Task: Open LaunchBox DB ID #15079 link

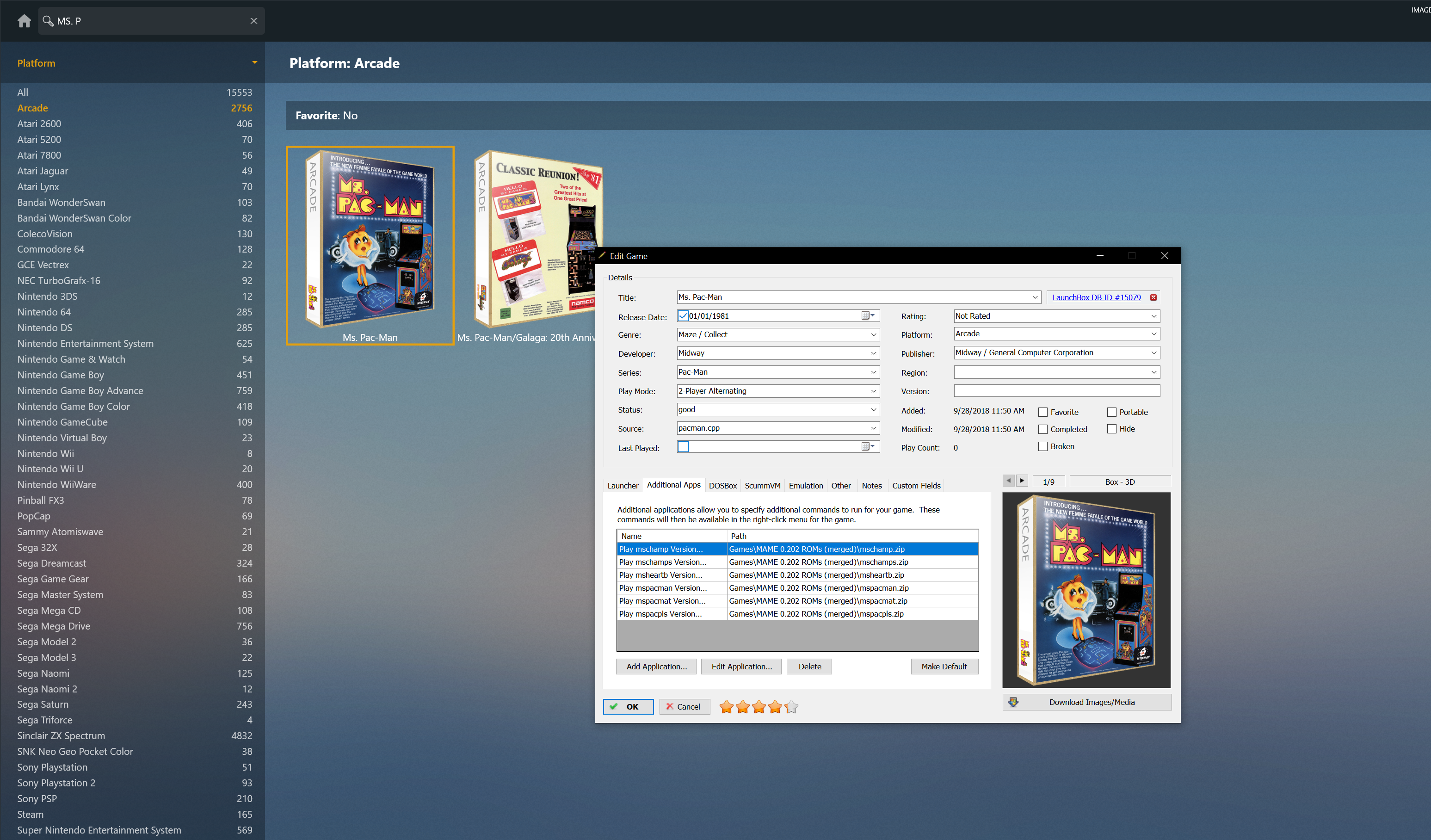Action: 1096,297
